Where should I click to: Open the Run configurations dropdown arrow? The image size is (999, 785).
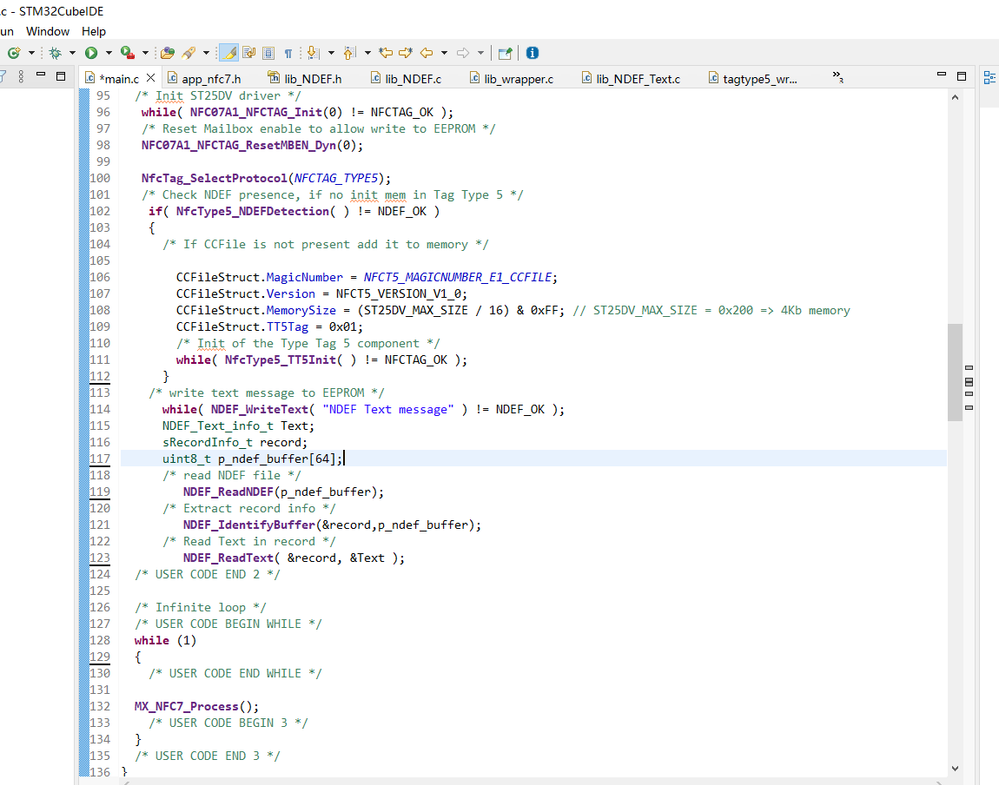pos(108,53)
